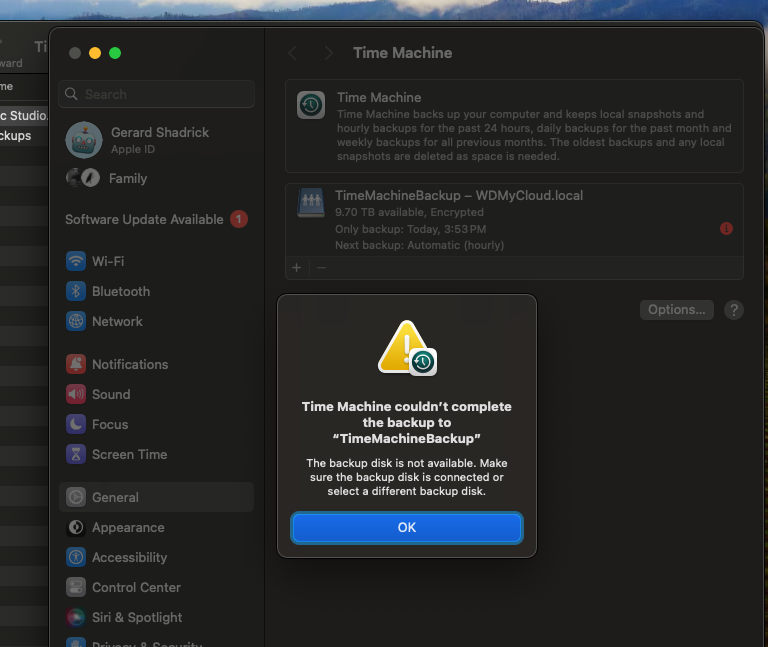Go back with the left arrow
This screenshot has height=647, width=768.
(x=292, y=53)
